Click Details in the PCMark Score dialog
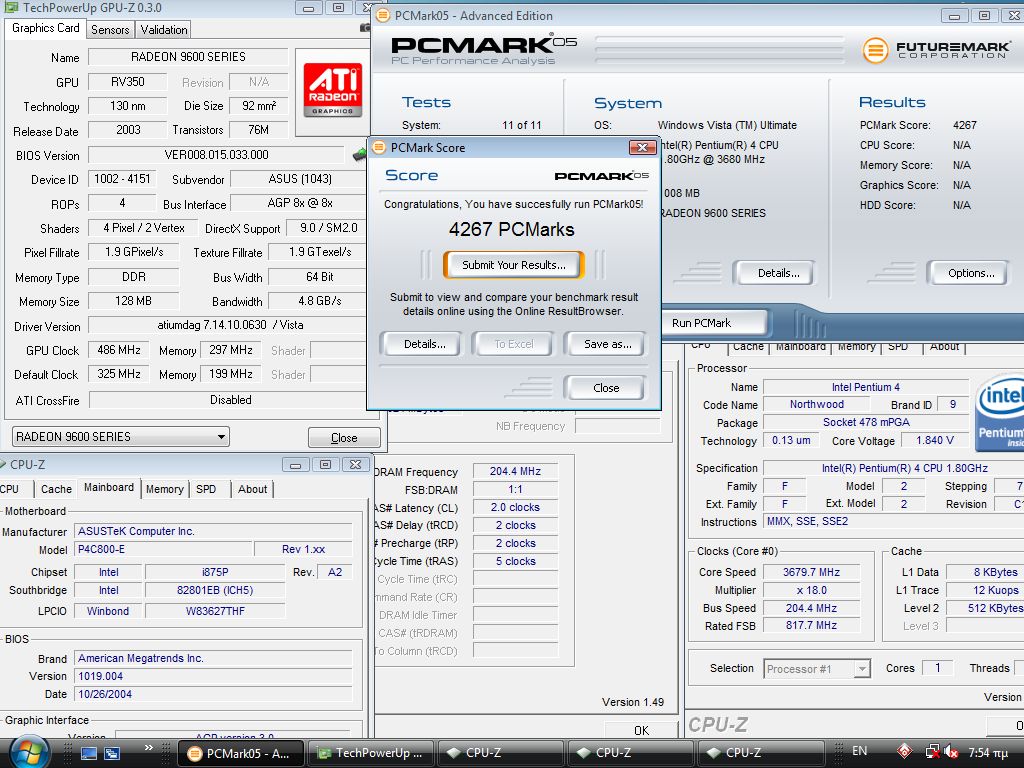 [424, 344]
